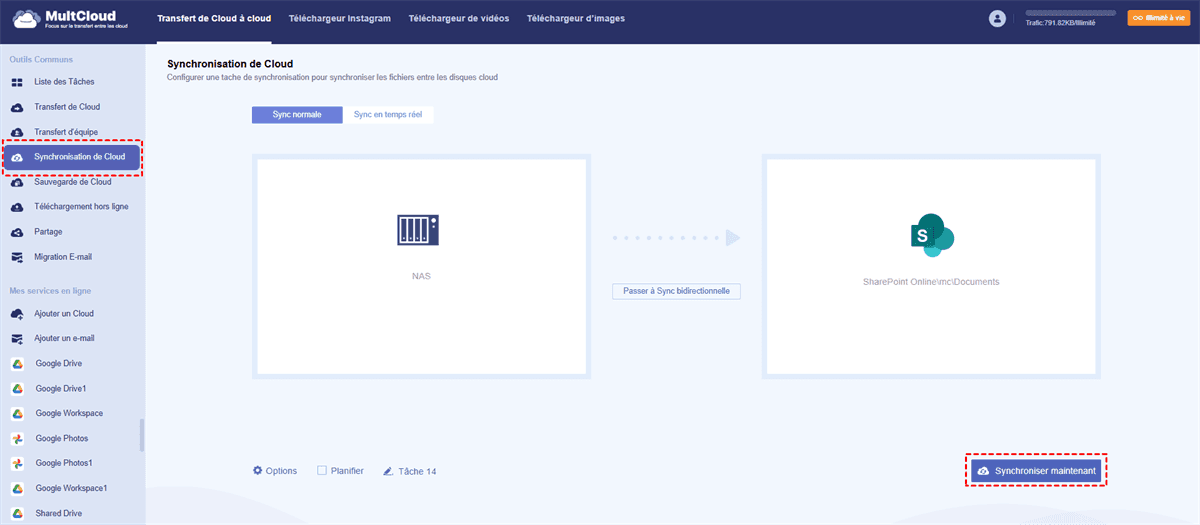The width and height of the screenshot is (1200, 525).
Task: Click the traffic usage progress bar
Action: click(x=1070, y=13)
